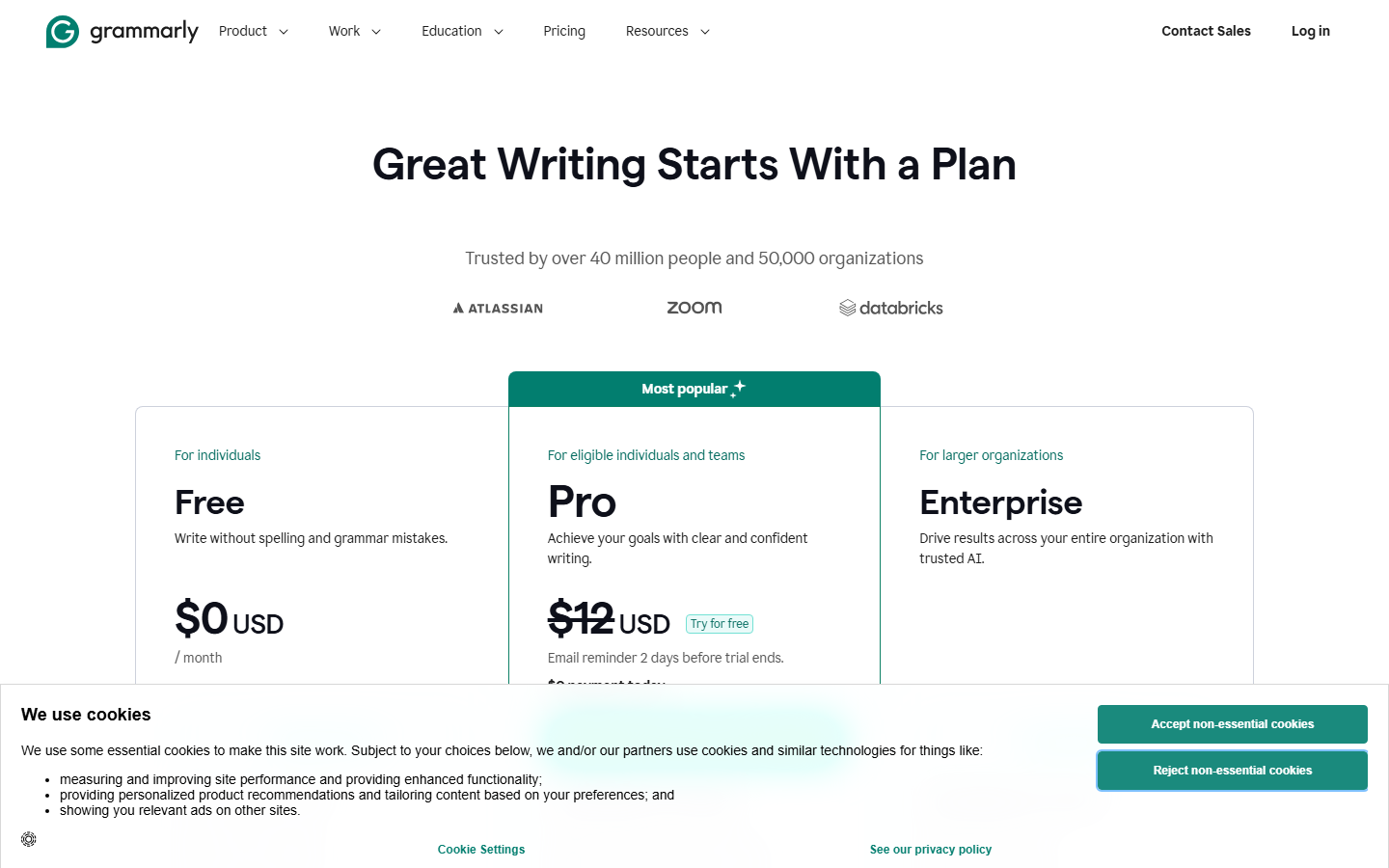
Task: Click the sparkle icon on Most popular banner
Action: [x=737, y=387]
